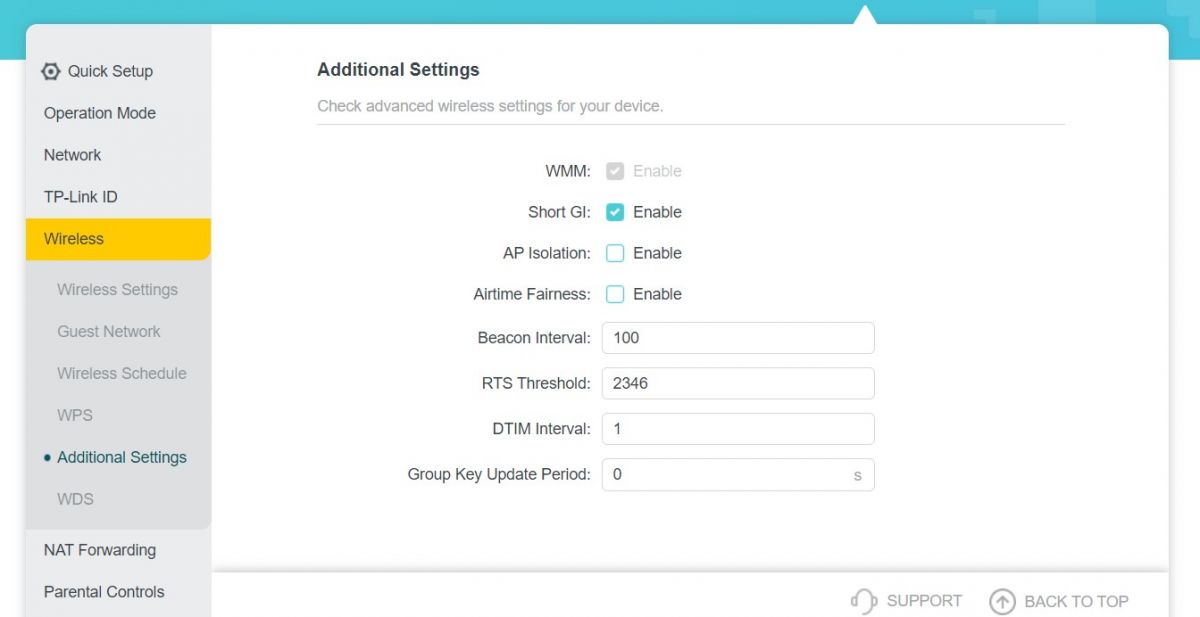Click the Beacon Interval input field
The image size is (1200, 617).
click(x=738, y=338)
